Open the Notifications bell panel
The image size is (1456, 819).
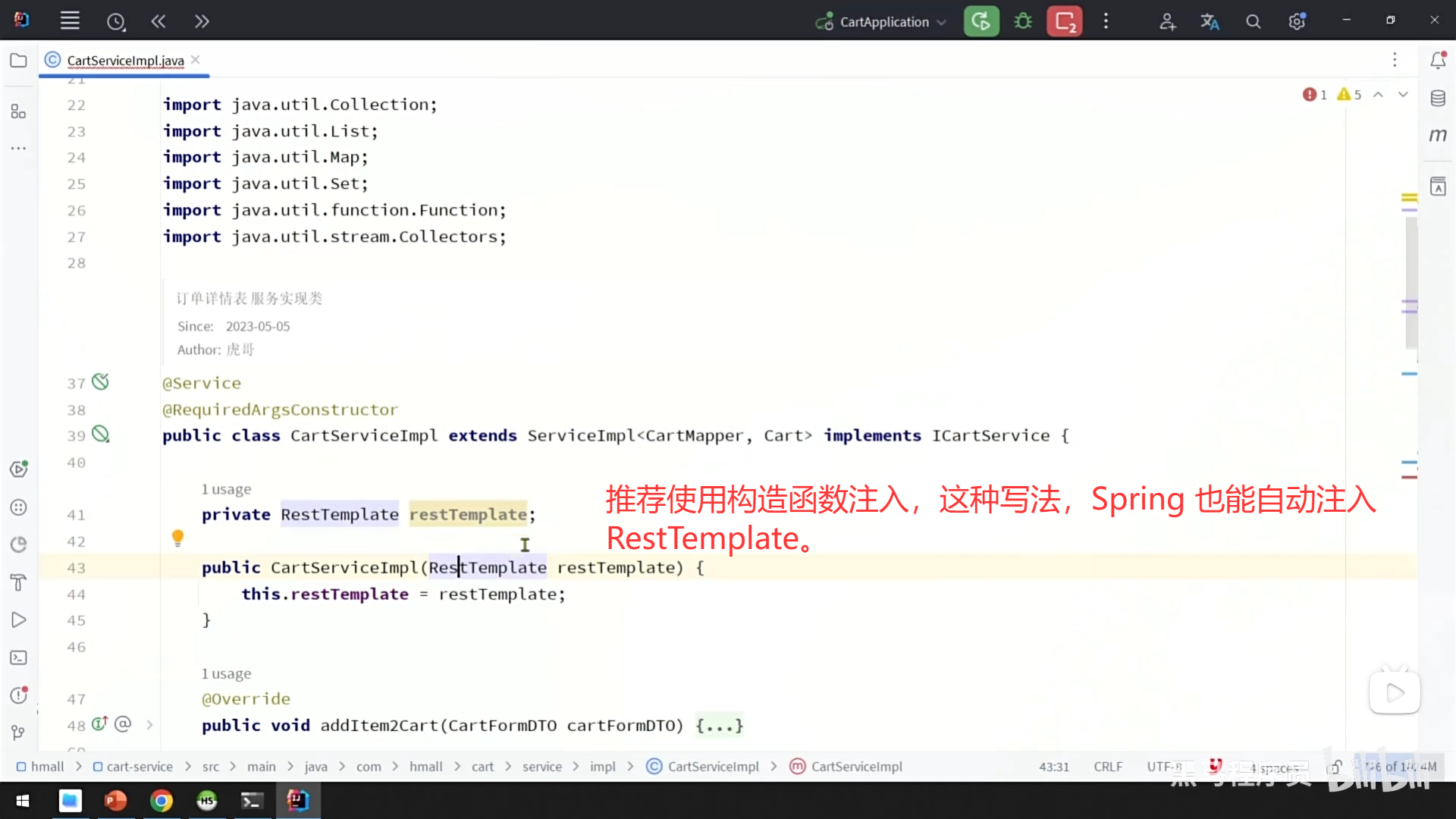(x=1438, y=60)
